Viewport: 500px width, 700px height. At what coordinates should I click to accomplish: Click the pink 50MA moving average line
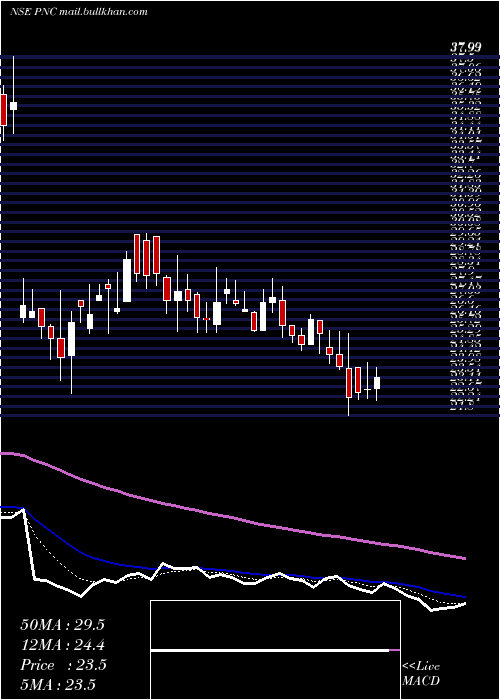[232, 517]
